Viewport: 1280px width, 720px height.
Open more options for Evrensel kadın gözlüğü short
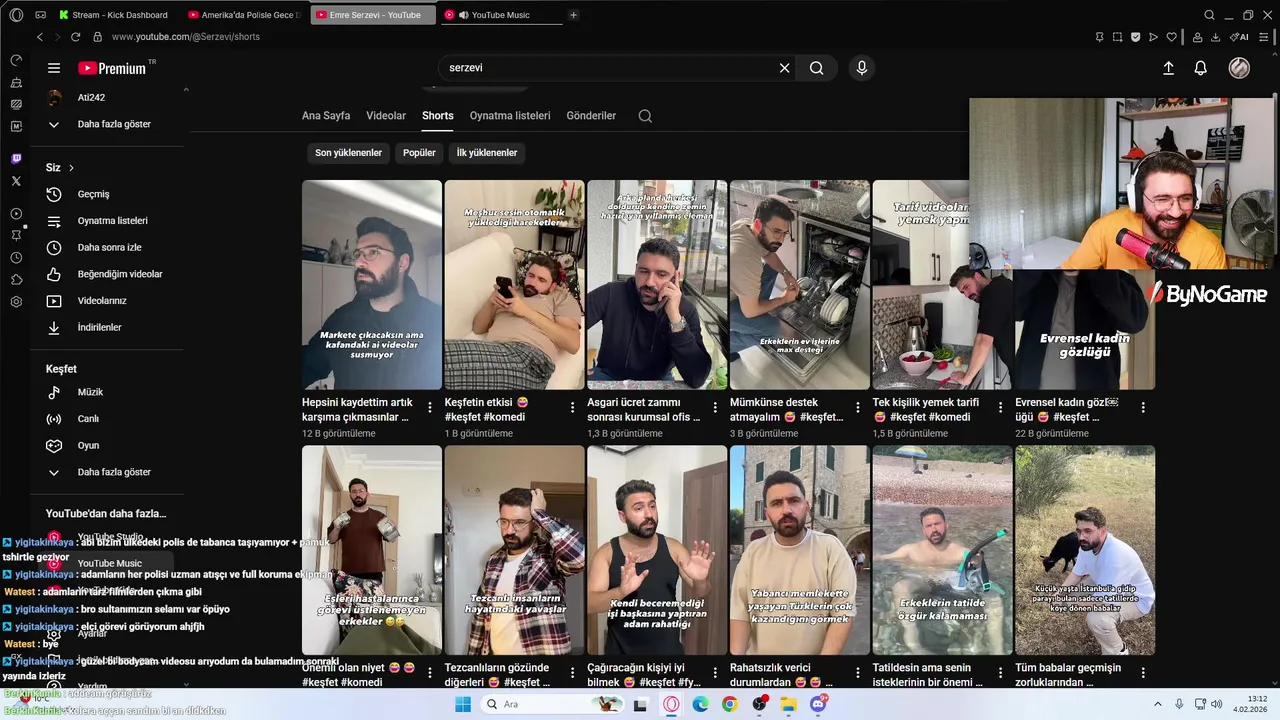coord(1143,408)
